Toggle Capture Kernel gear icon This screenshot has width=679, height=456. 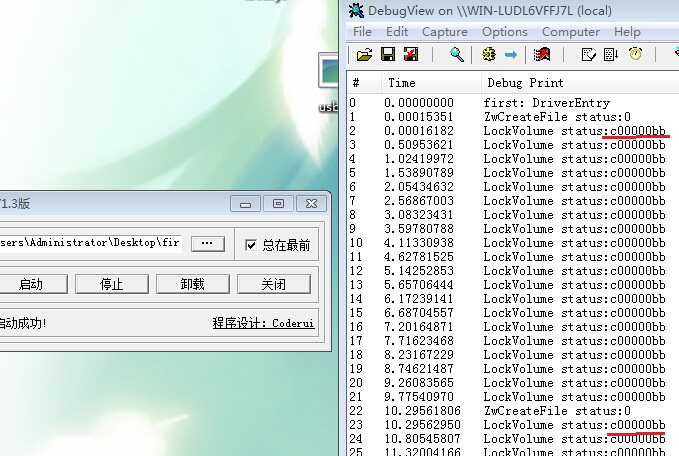tap(488, 54)
